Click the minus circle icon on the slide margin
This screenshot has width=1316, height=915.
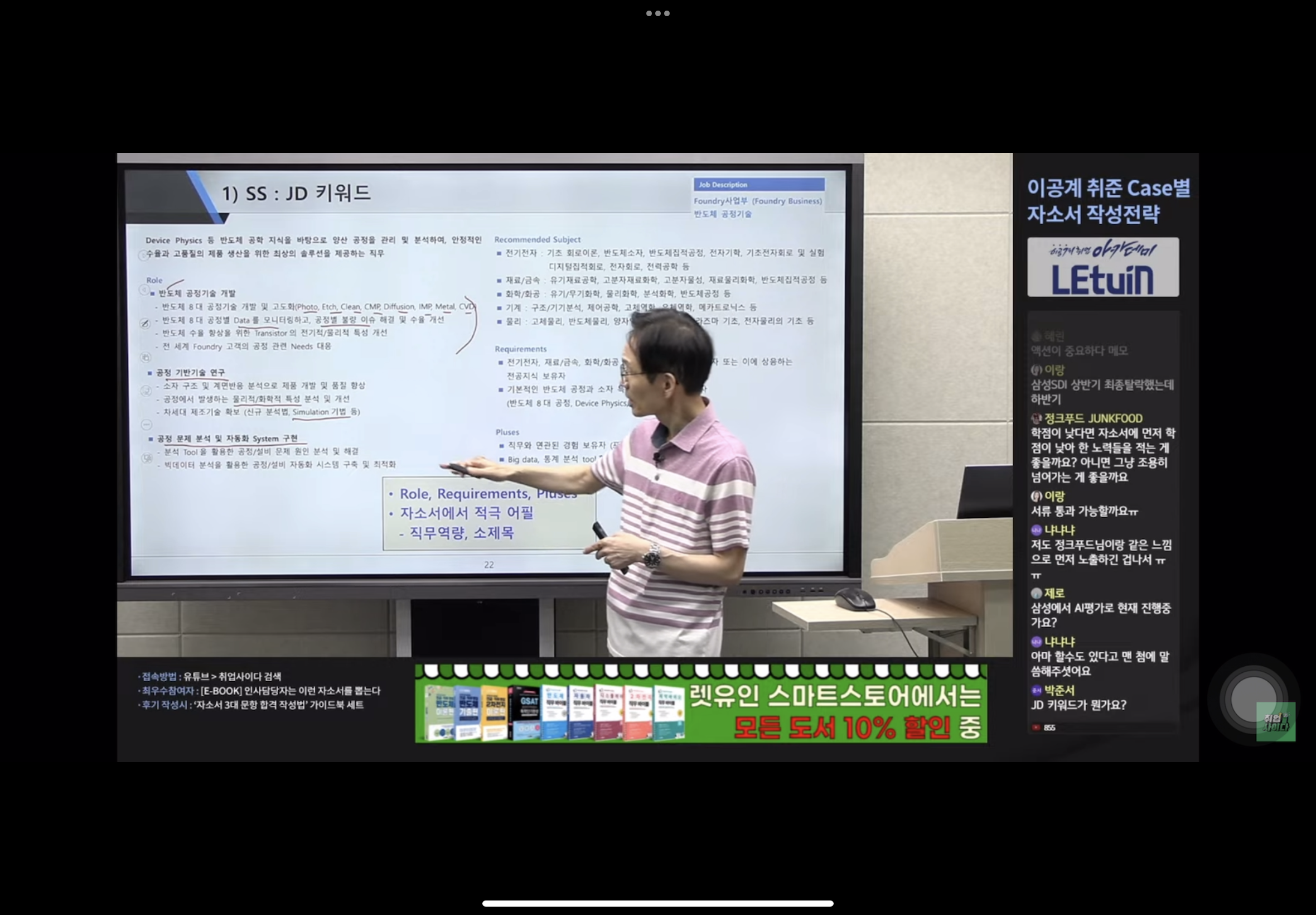[146, 425]
